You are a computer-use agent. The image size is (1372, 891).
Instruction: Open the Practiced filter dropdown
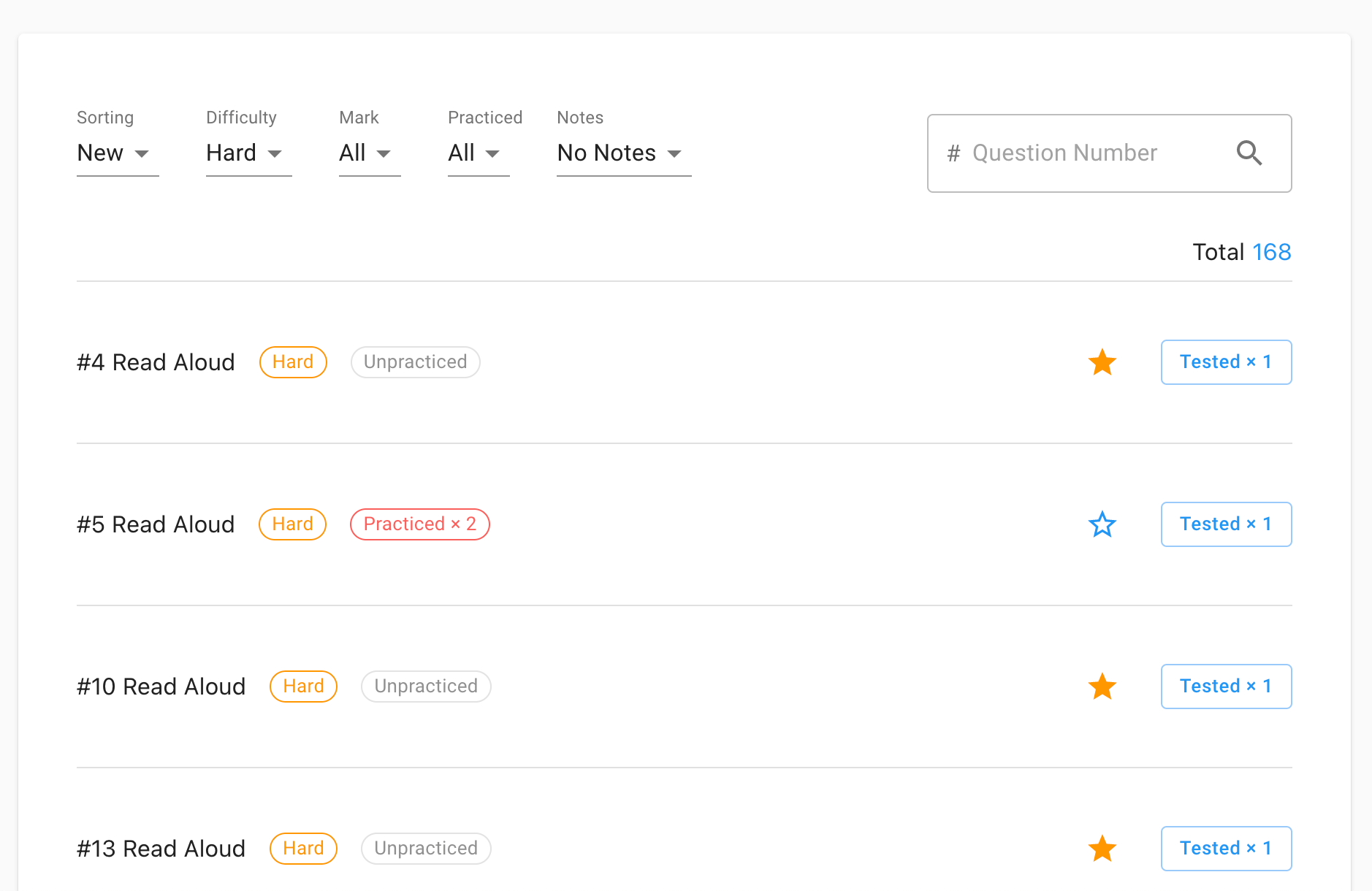pyautogui.click(x=478, y=153)
